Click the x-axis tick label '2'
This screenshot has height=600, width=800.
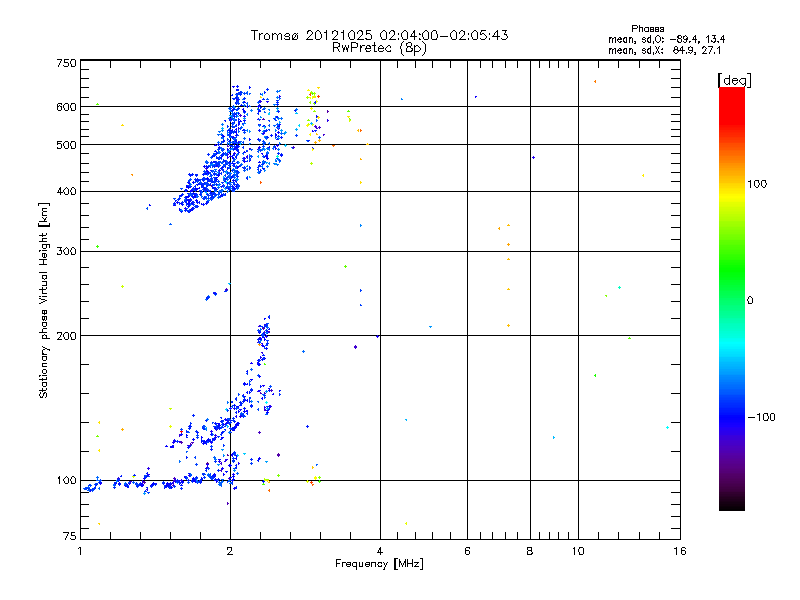point(230,551)
